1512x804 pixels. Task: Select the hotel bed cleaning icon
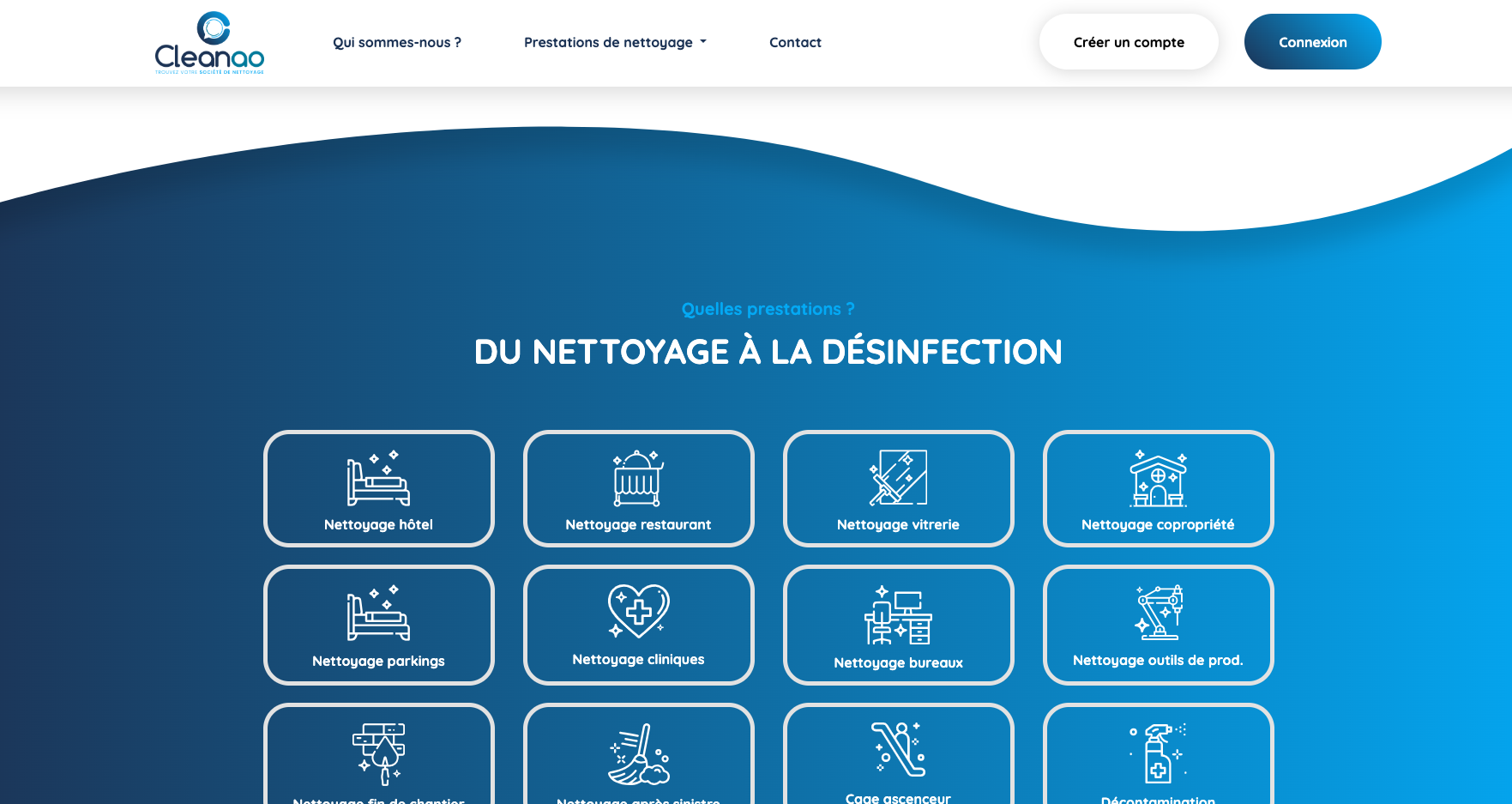click(378, 479)
